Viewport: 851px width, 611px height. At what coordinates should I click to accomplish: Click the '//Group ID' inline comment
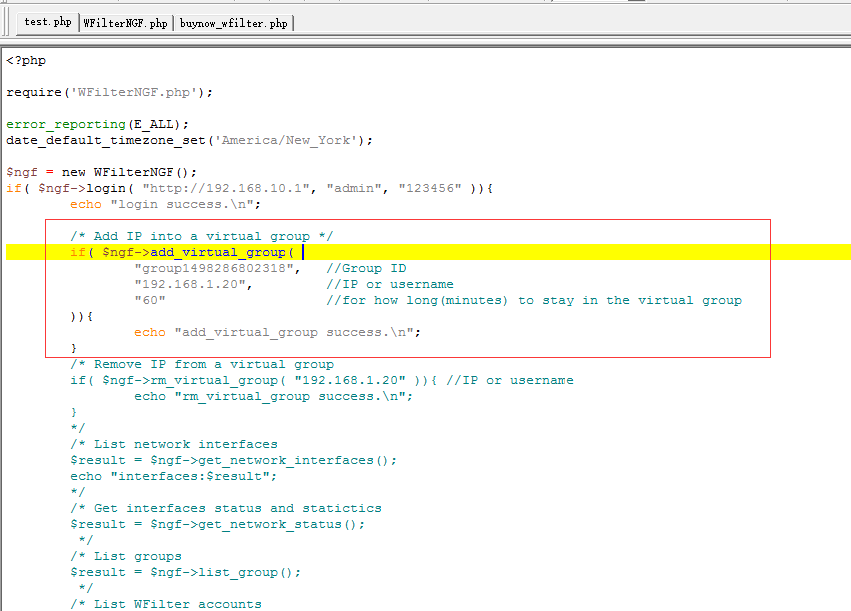pos(366,269)
